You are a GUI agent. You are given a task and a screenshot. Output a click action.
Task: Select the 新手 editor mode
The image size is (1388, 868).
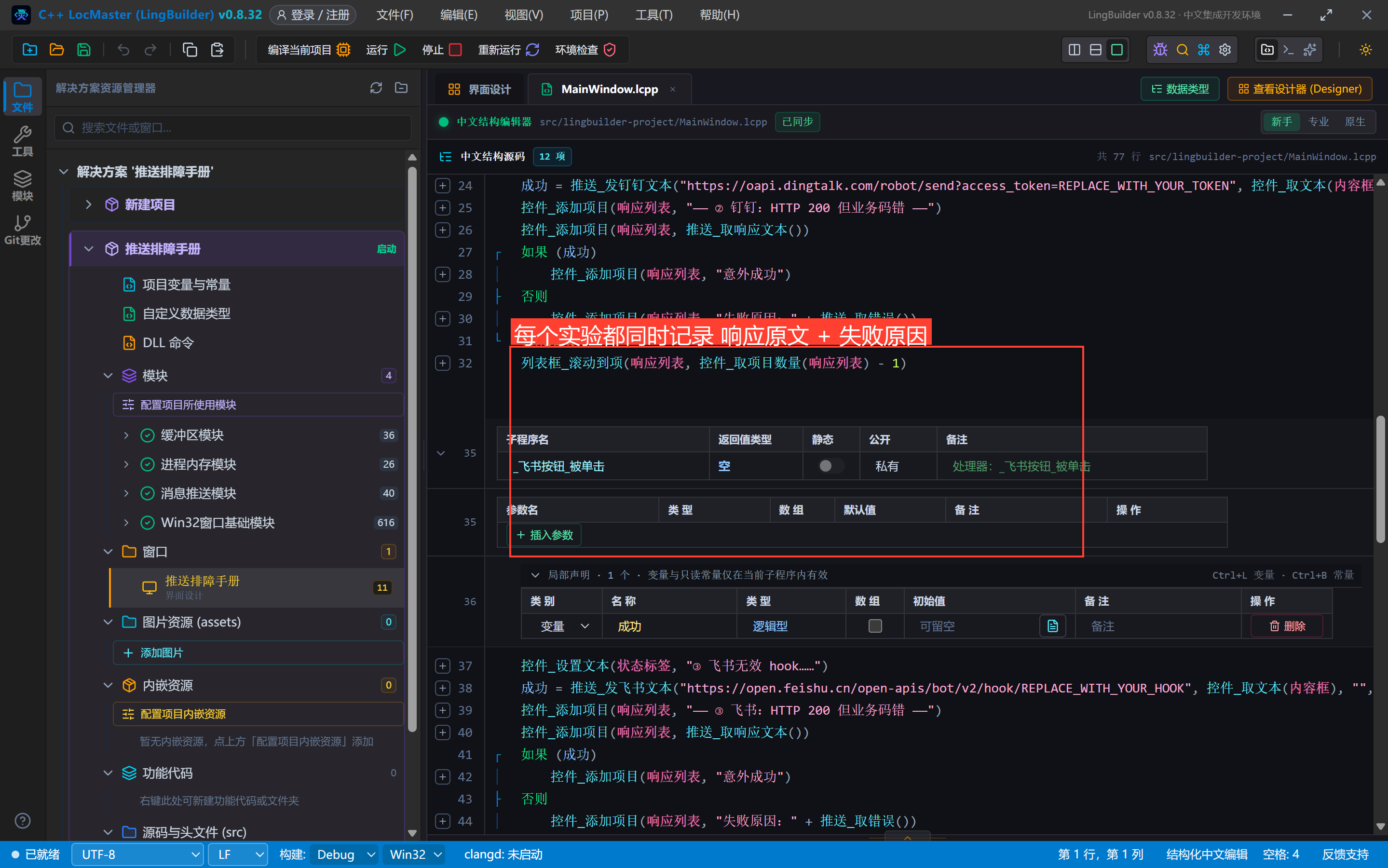[1281, 122]
